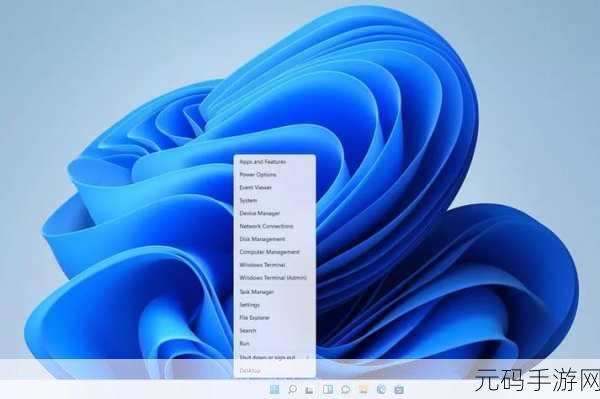Open taskbar Search magnifier icon

(x=292, y=389)
